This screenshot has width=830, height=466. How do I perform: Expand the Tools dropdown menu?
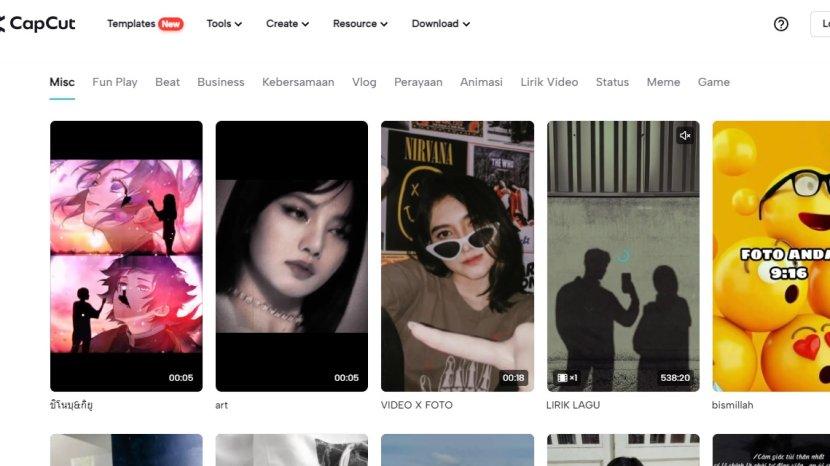click(224, 24)
